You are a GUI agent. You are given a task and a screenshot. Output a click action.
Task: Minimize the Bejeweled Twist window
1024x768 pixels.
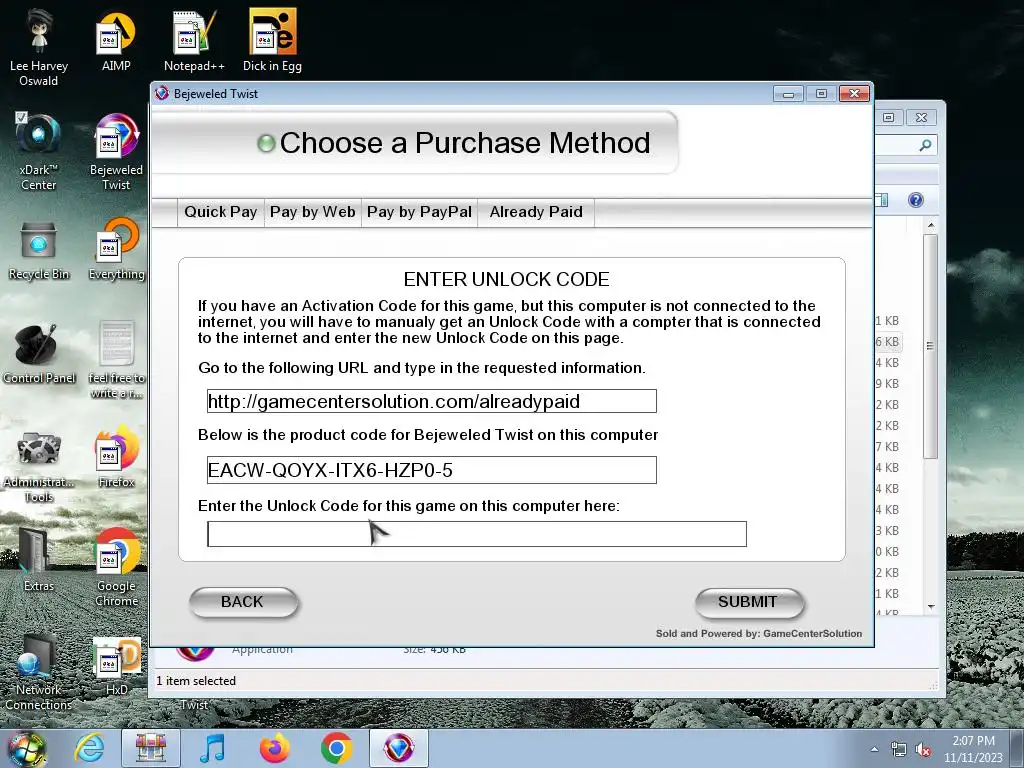click(788, 94)
